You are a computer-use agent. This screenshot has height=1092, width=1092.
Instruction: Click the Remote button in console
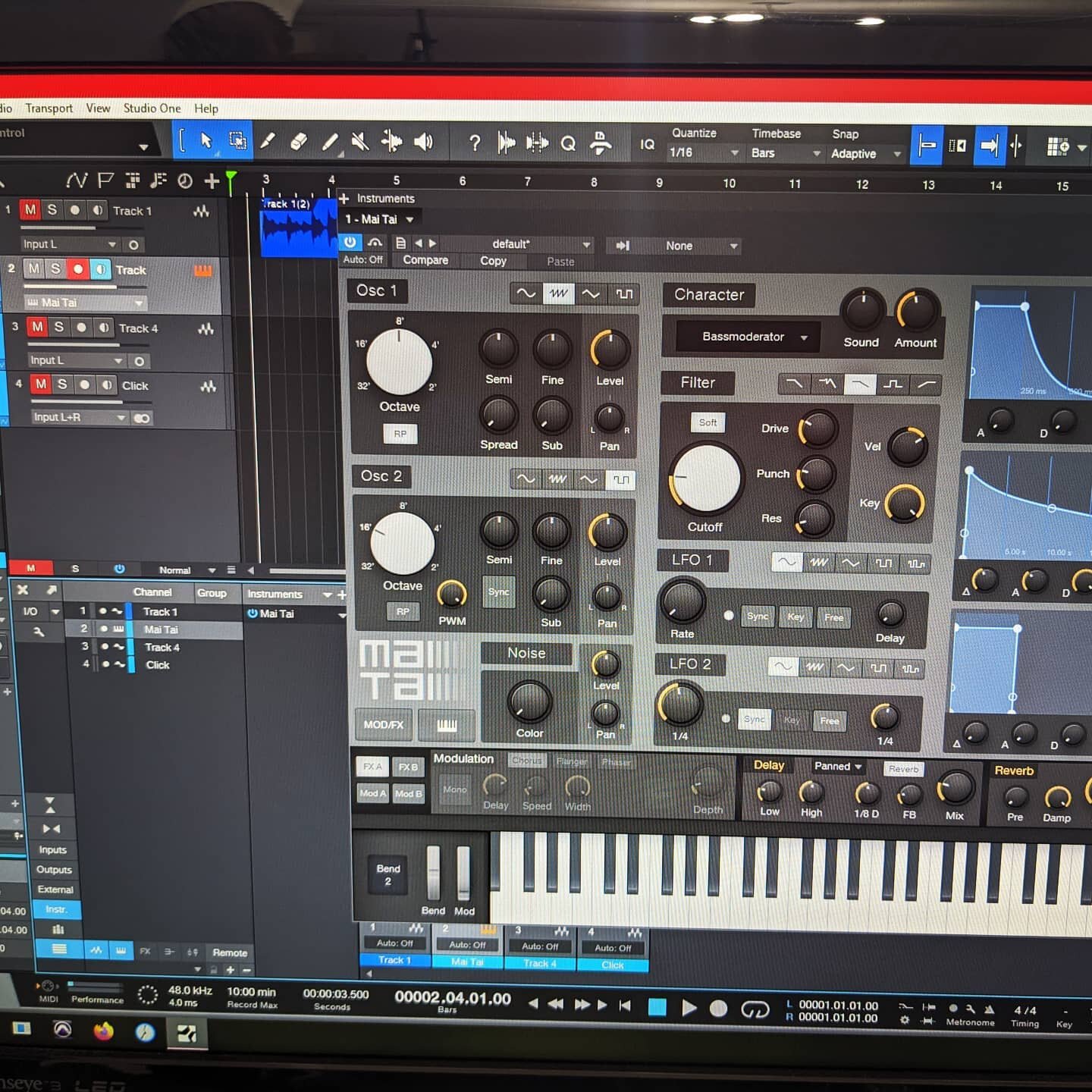230,953
